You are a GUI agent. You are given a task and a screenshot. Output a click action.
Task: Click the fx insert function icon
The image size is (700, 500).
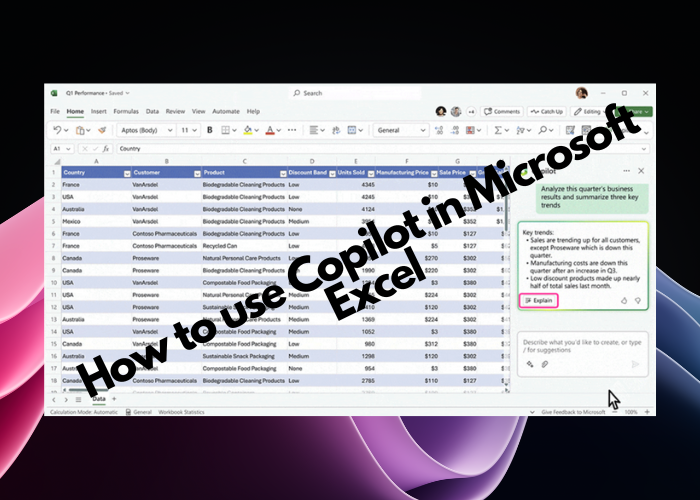point(106,149)
